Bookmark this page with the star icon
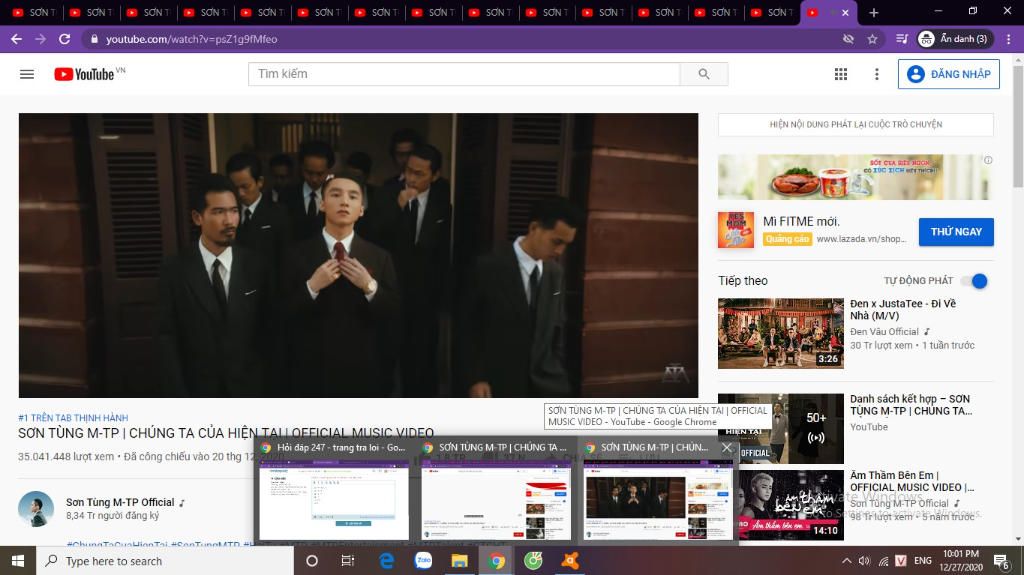 [x=872, y=39]
